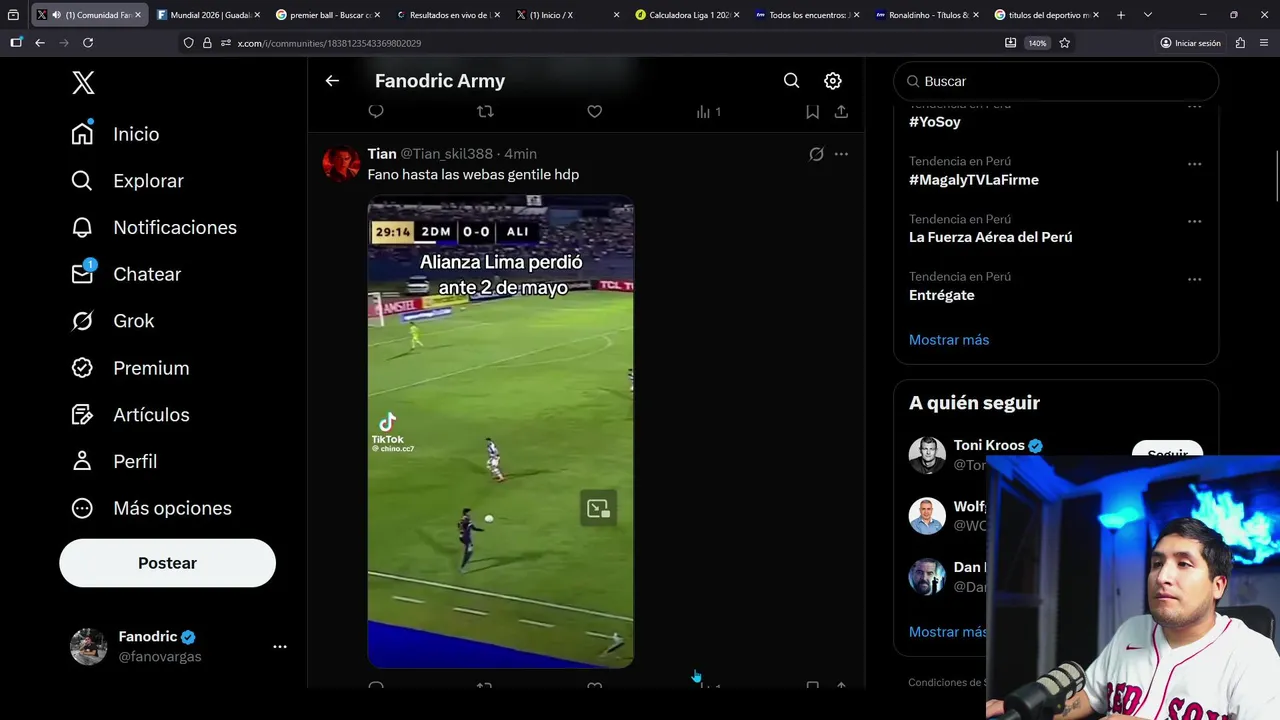Go back with the Fanodric Army arrow
Screen dimensions: 1280x720
[x=332, y=81]
